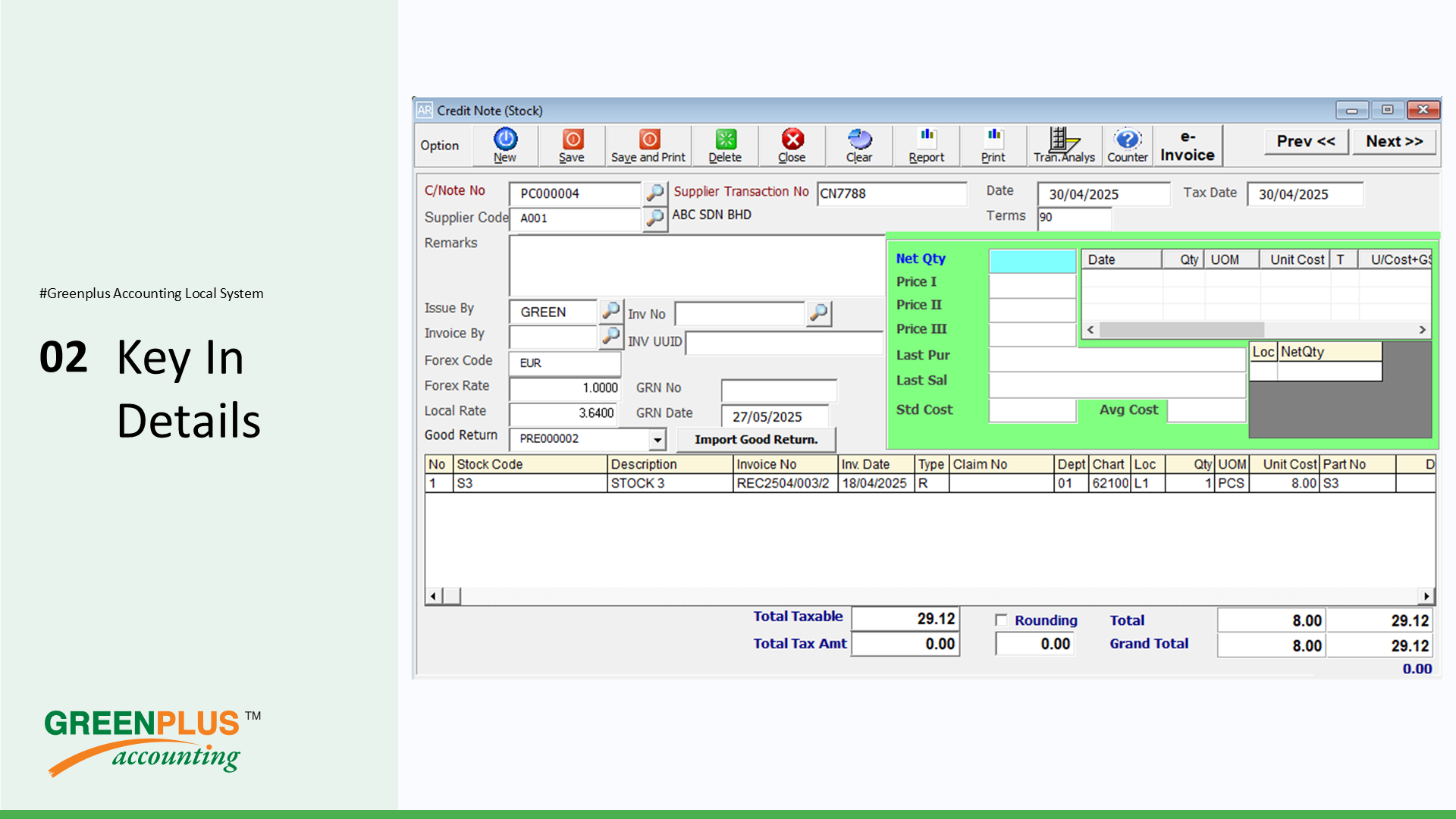
Task: Click the Print toolbar icon
Action: [x=993, y=145]
